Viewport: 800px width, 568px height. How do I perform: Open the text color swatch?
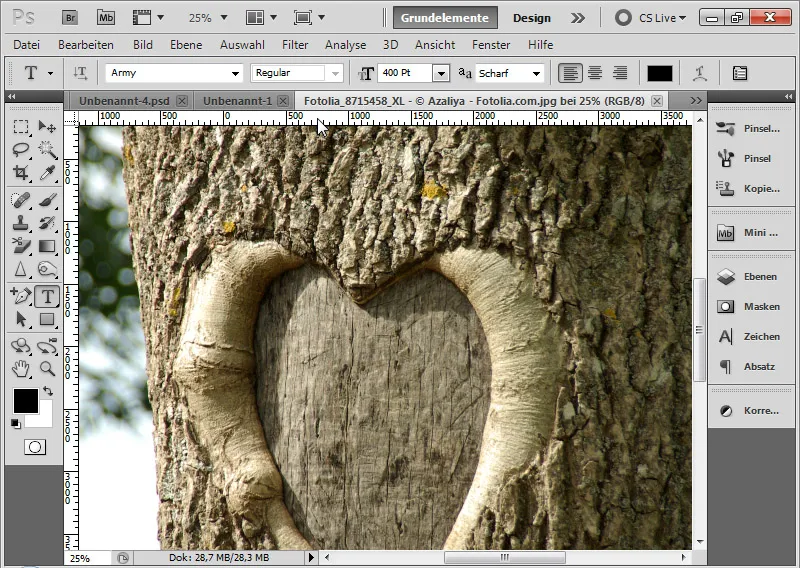pyautogui.click(x=660, y=73)
